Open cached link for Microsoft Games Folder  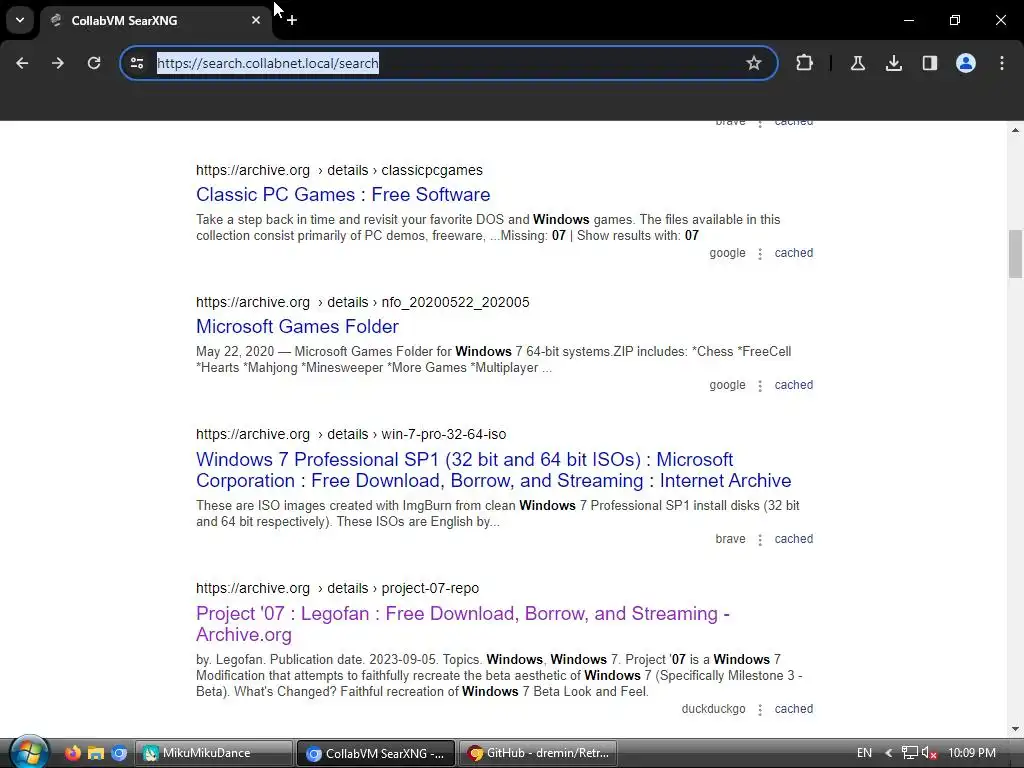click(793, 385)
